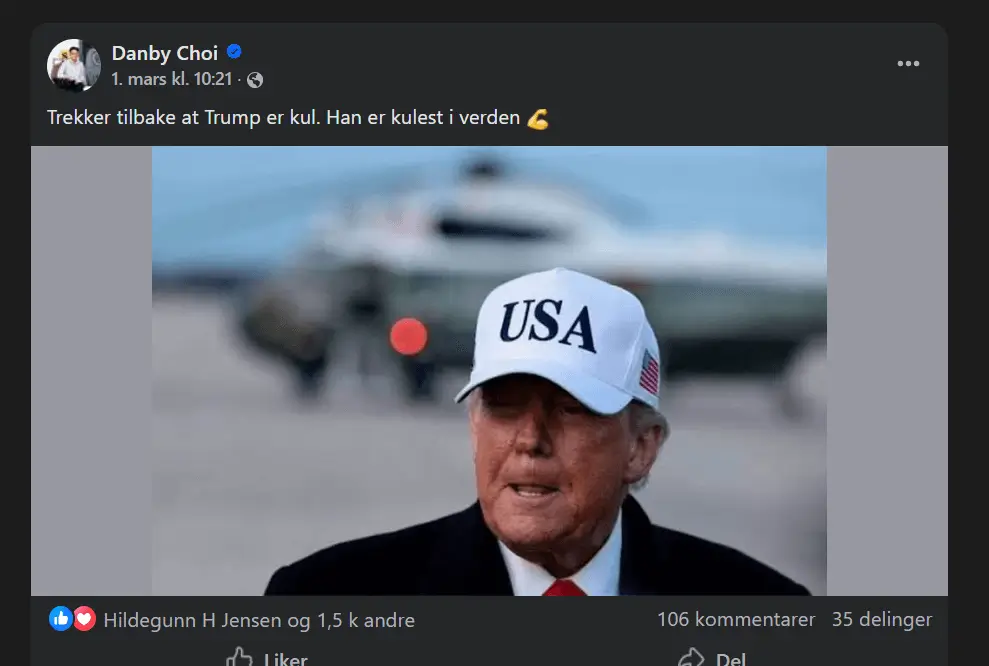Select the Del share button label

point(730,660)
